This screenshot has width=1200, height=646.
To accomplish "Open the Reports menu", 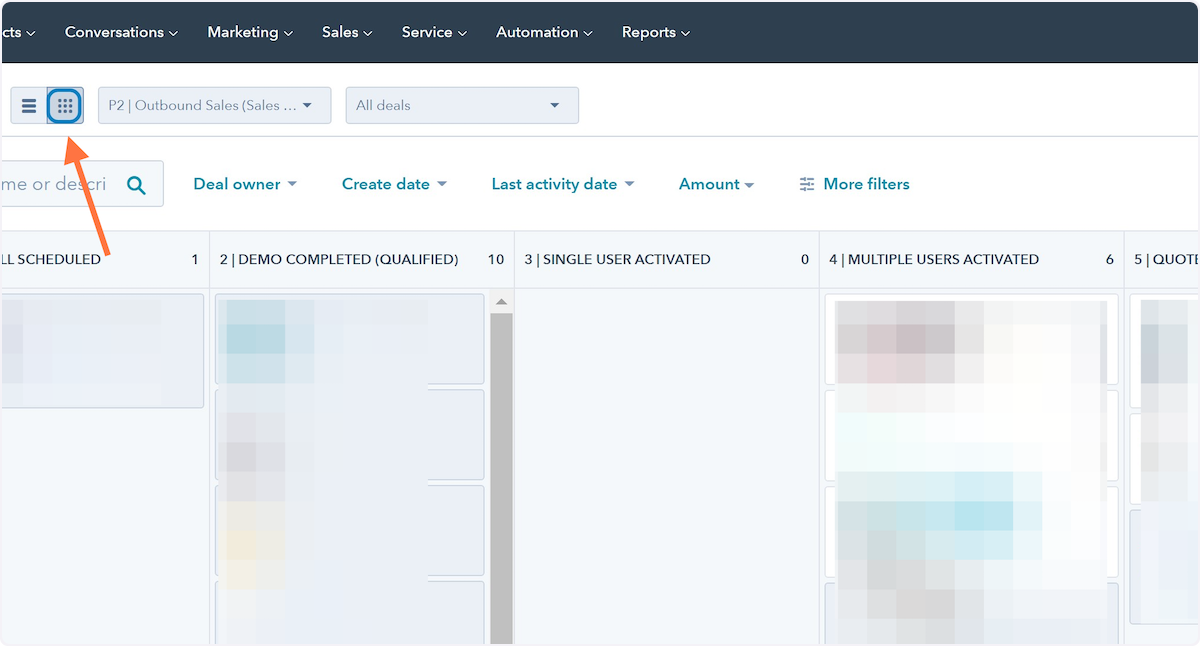I will point(655,32).
